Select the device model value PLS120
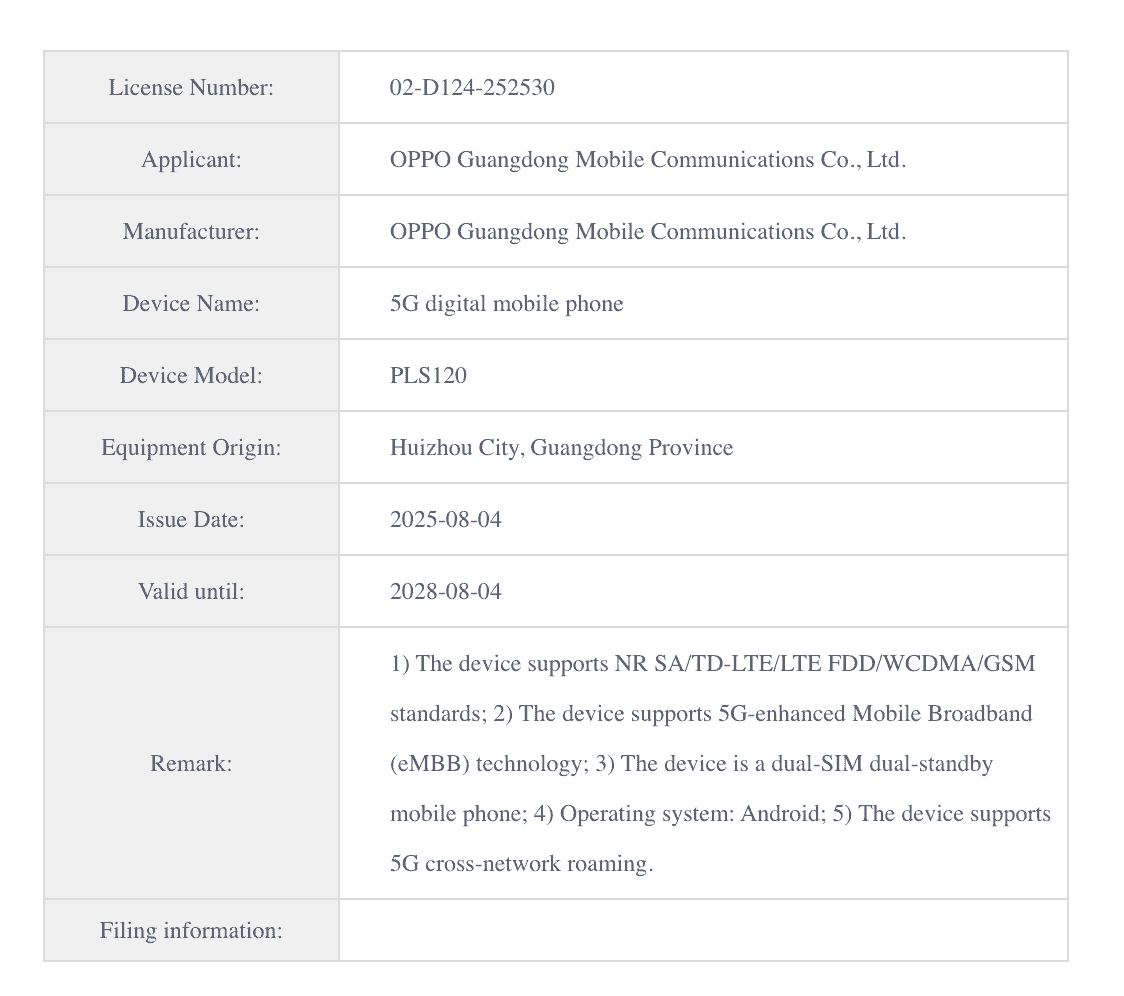The image size is (1124, 996). click(428, 376)
